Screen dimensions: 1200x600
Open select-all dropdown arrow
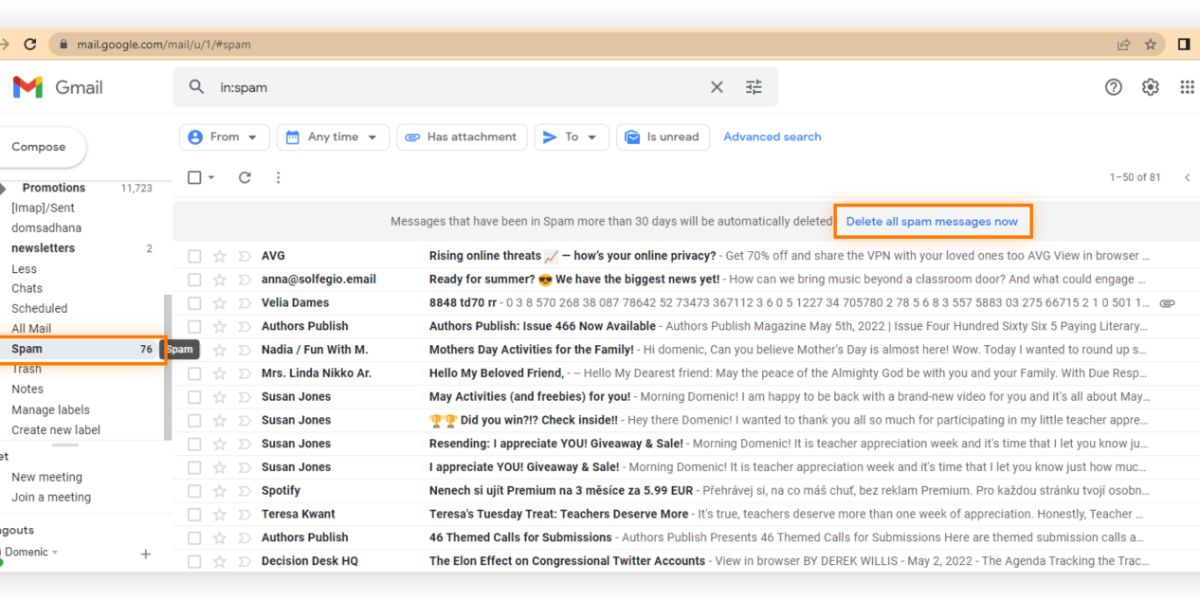[x=211, y=178]
